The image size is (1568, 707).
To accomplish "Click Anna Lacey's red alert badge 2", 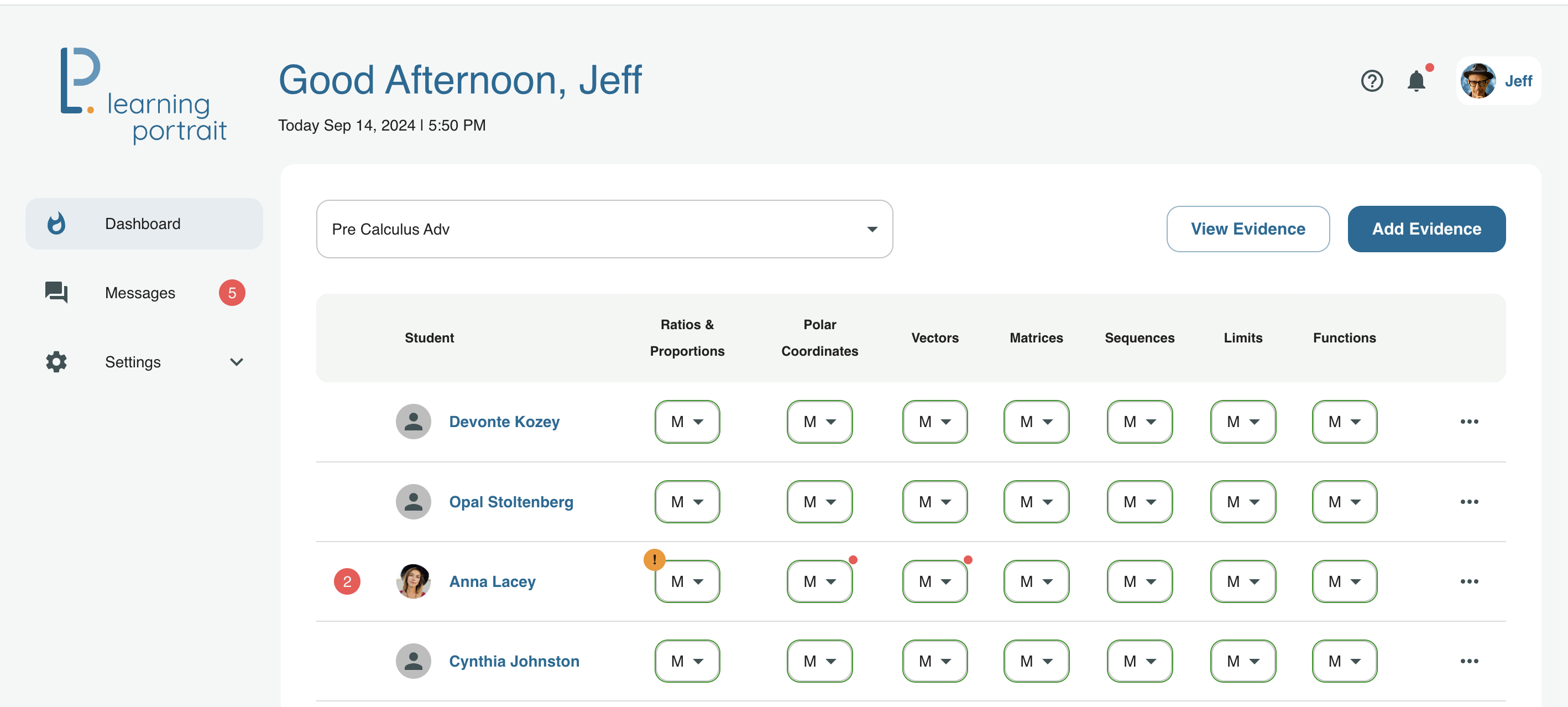I will tap(347, 581).
